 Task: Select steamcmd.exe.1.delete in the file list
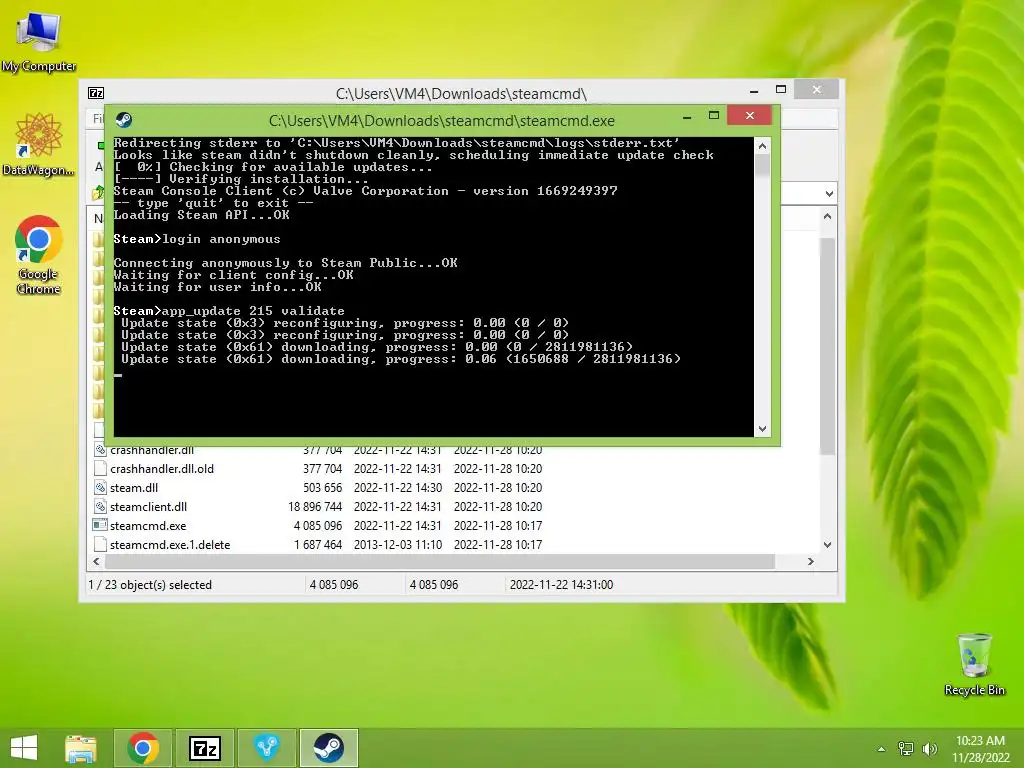170,545
